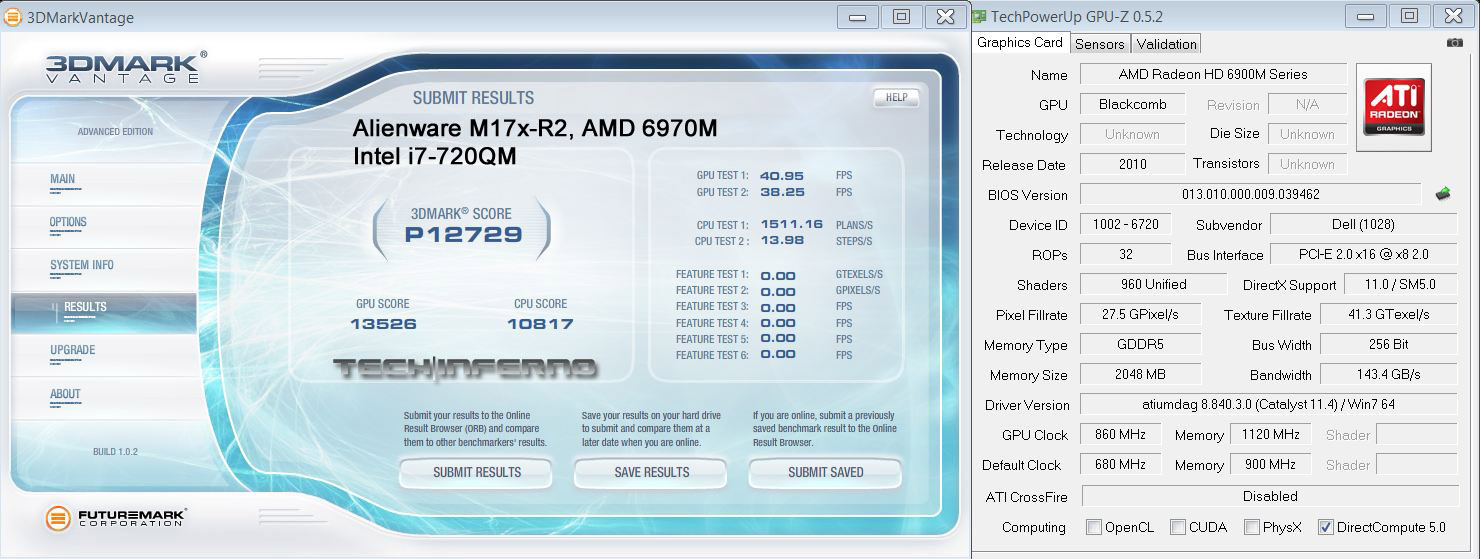Screen dimensions: 1480x559
Task: Click the Bus Width 256 Bit field
Action: pyautogui.click(x=1388, y=344)
